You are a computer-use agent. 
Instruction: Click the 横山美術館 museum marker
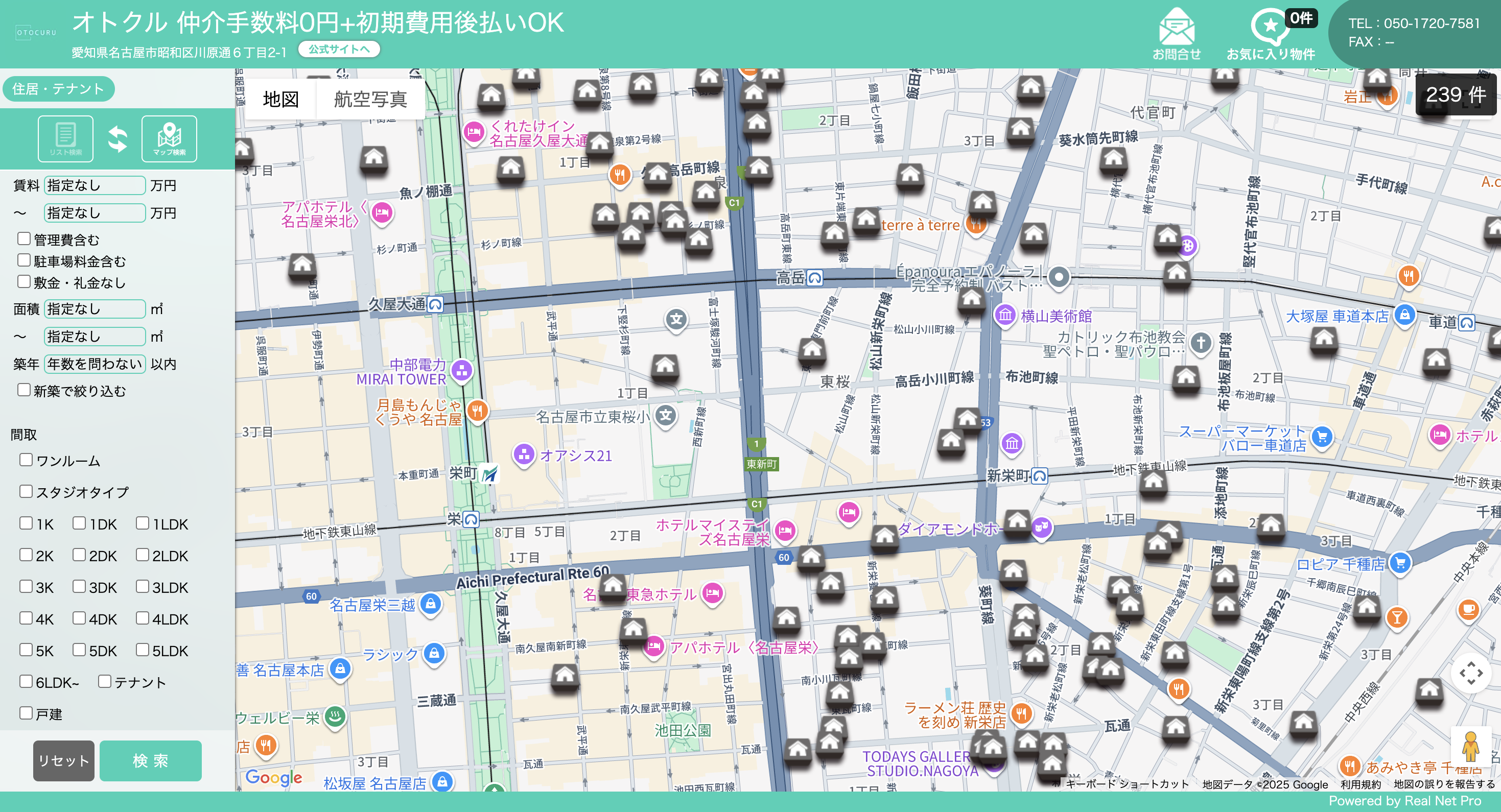point(1005,315)
